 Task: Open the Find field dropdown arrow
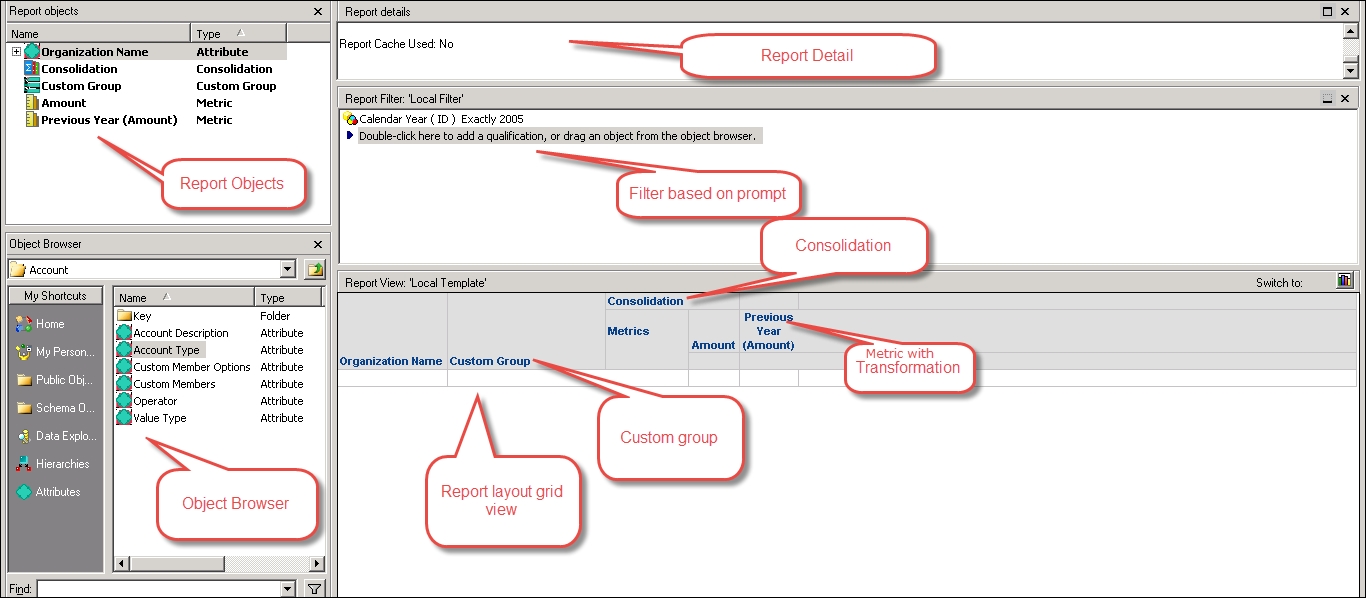click(289, 589)
